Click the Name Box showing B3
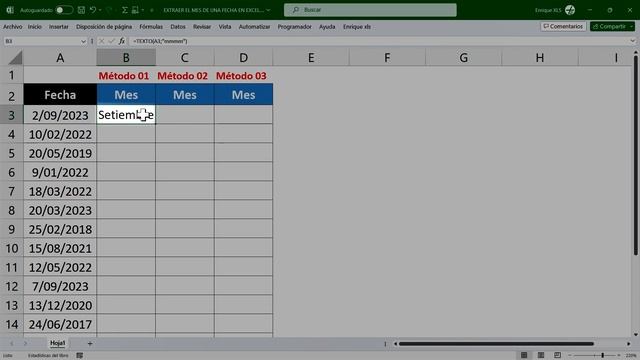The image size is (640, 360). [x=42, y=41]
